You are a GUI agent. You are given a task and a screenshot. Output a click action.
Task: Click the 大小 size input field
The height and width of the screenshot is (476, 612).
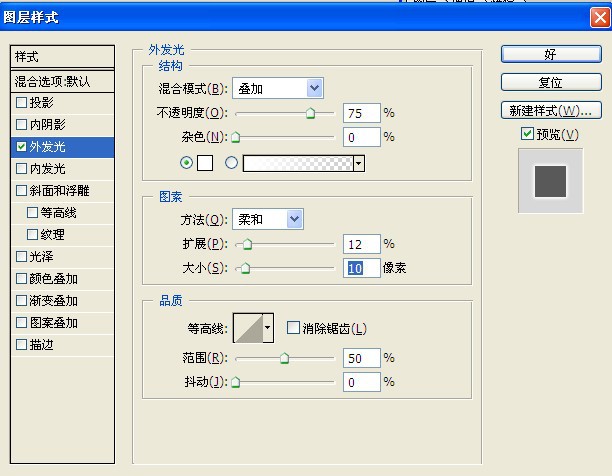point(362,268)
